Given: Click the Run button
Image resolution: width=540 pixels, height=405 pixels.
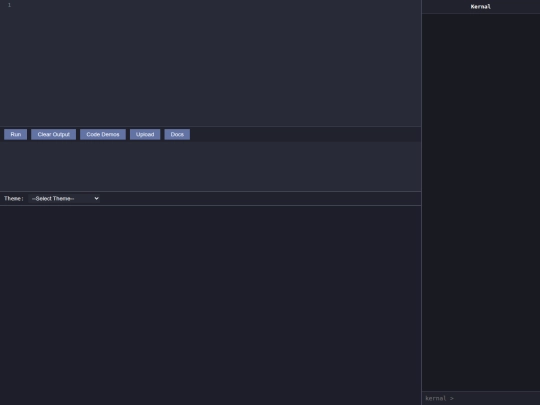Looking at the screenshot, I should tap(15, 134).
